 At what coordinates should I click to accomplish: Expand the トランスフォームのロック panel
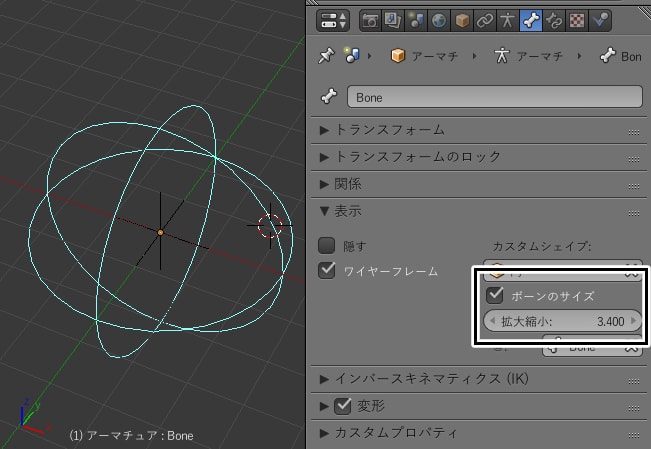pos(324,157)
